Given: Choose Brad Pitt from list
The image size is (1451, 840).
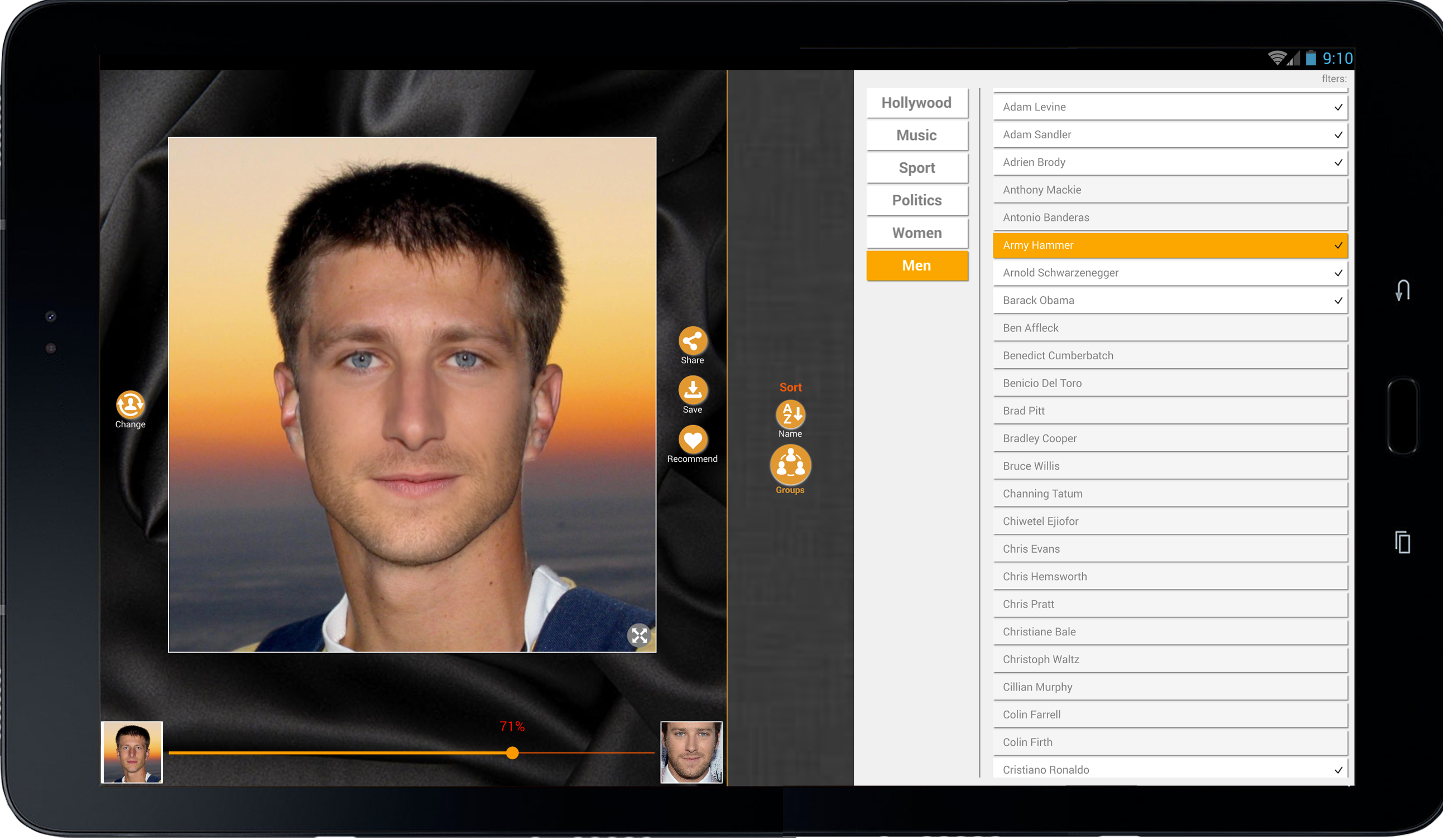Looking at the screenshot, I should [1170, 411].
